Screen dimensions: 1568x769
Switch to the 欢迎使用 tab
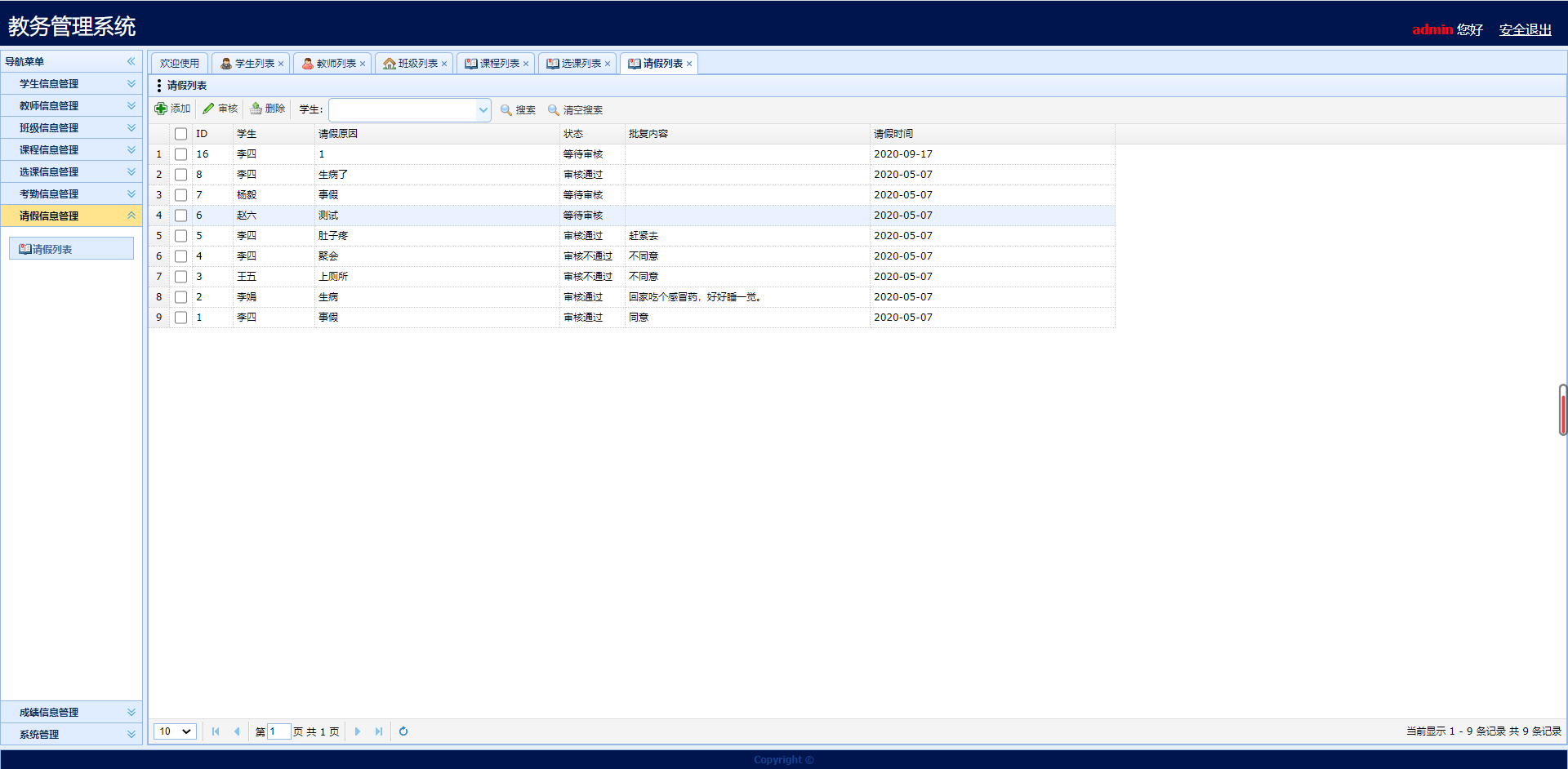pyautogui.click(x=179, y=64)
